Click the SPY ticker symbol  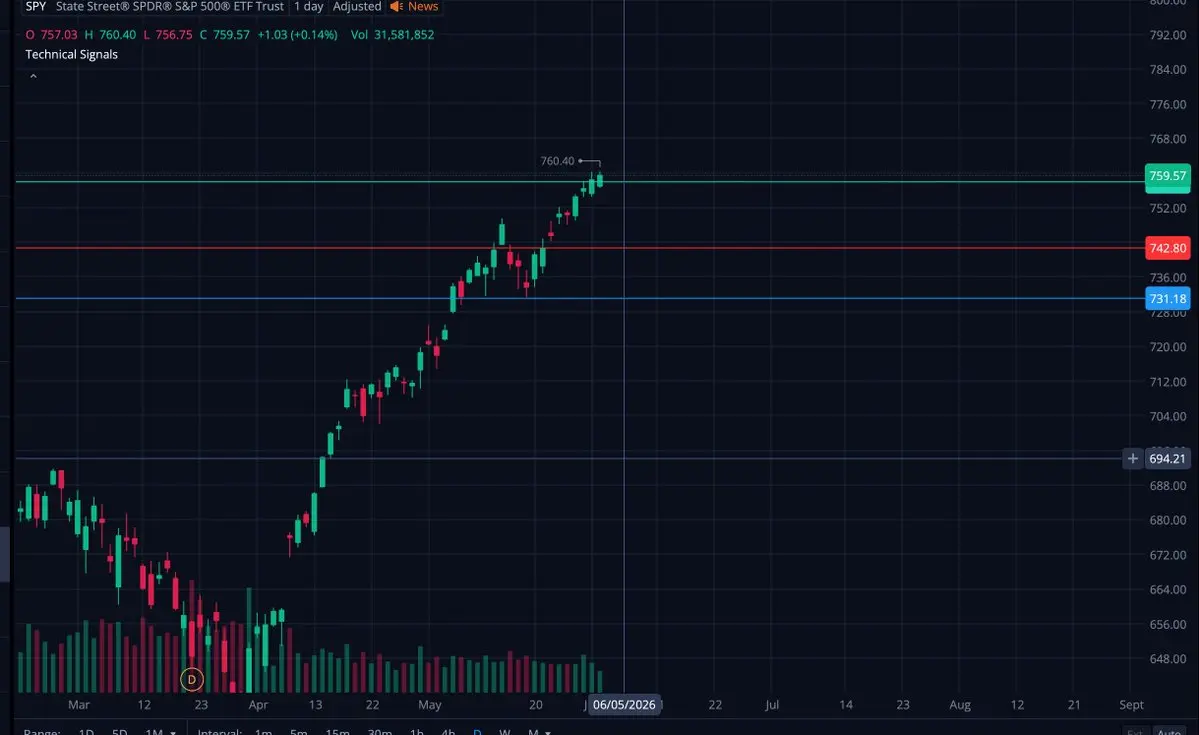36,6
